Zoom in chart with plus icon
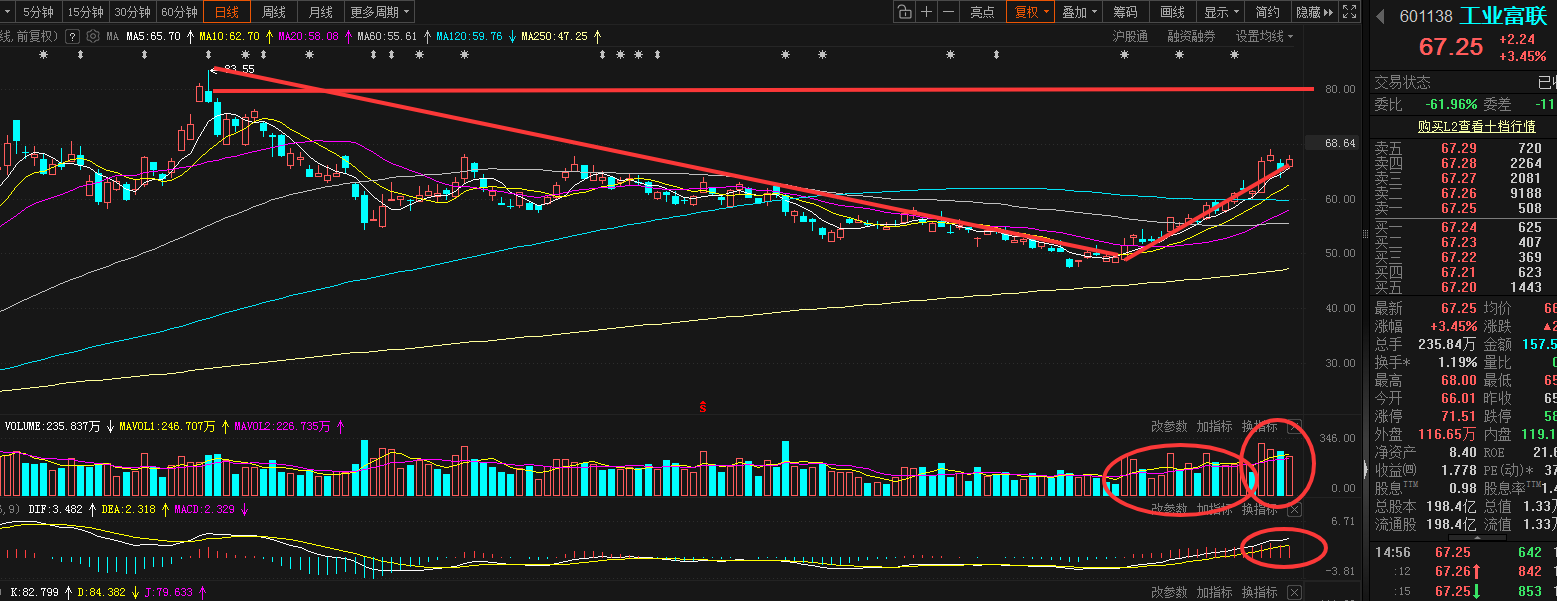This screenshot has height=601, width=1557. pos(927,12)
